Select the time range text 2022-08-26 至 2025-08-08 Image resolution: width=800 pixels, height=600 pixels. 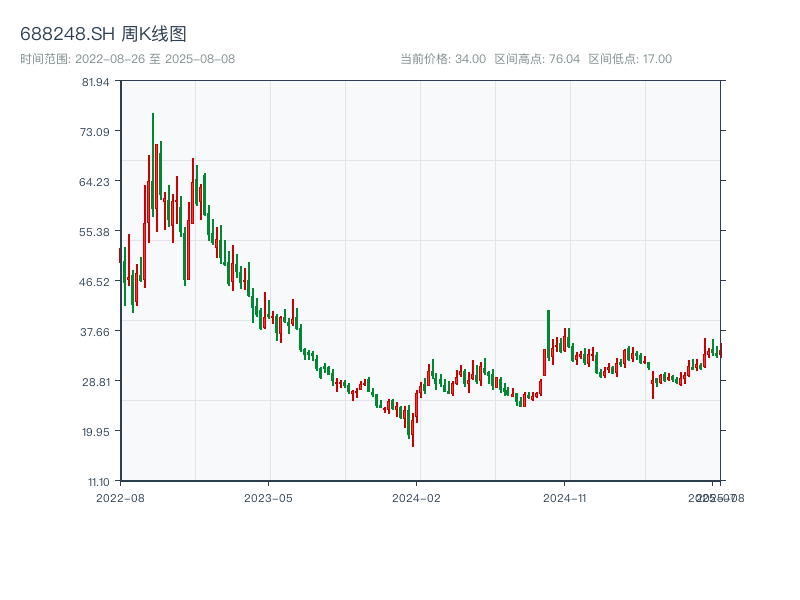click(x=155, y=59)
